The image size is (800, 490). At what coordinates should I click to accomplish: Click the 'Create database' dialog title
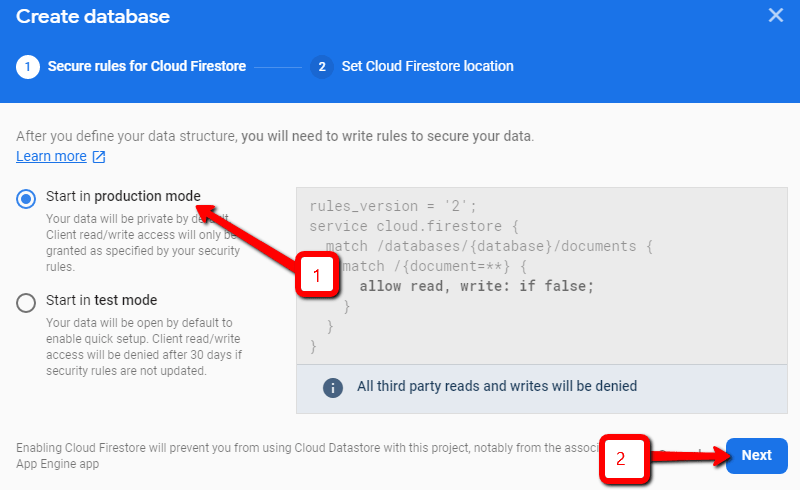tap(93, 16)
